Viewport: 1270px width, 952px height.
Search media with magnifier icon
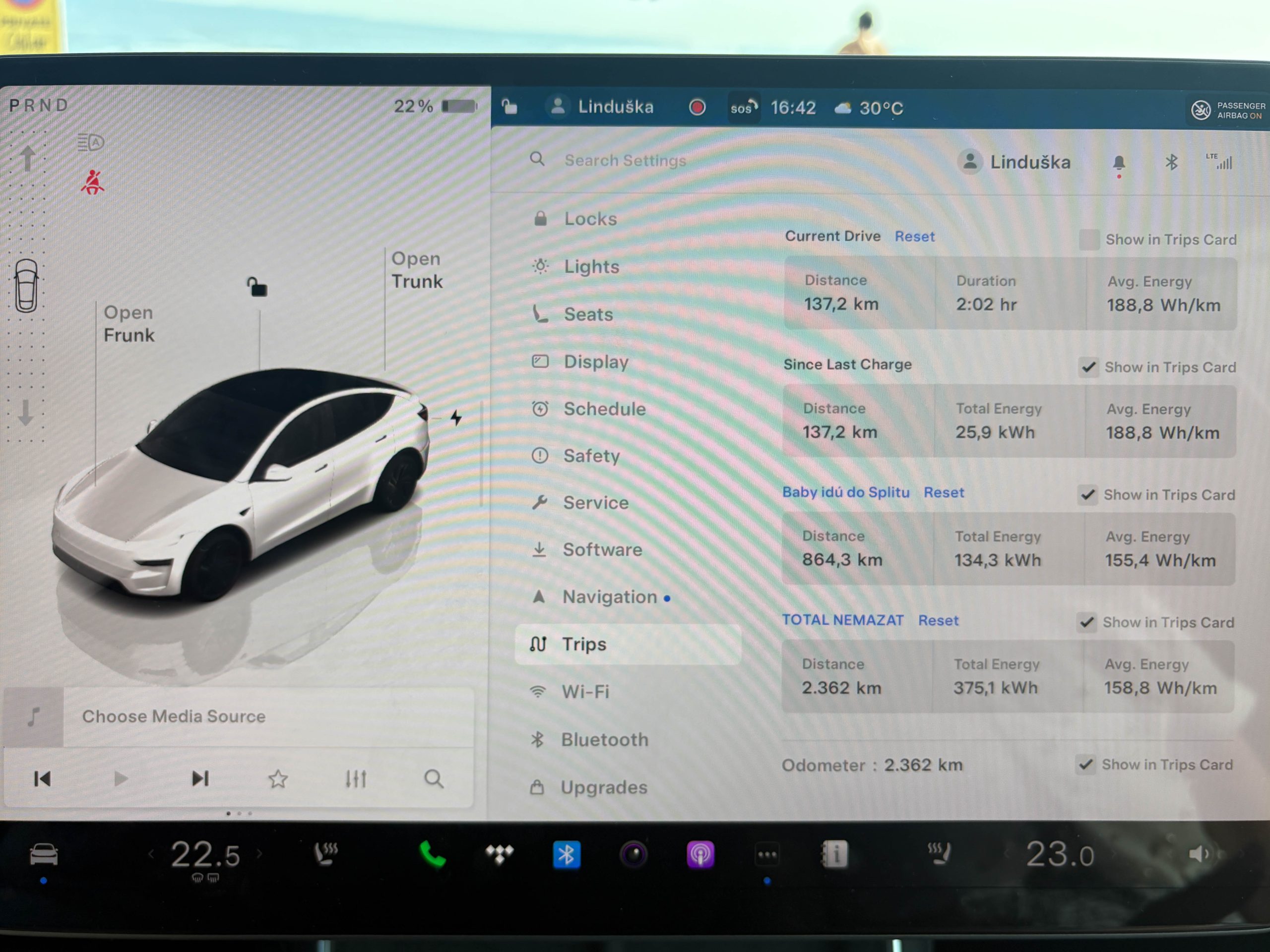coord(434,778)
